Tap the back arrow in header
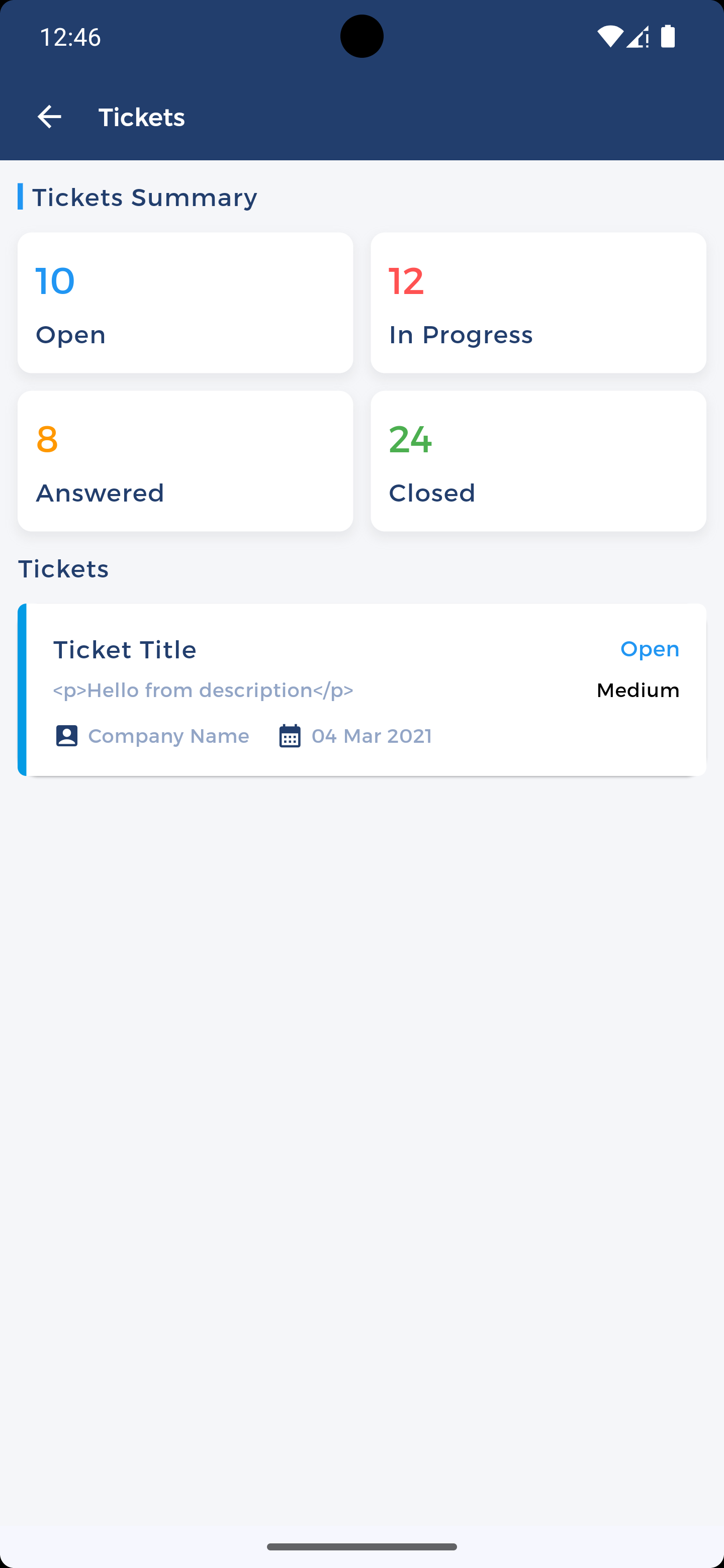Screen dimensions: 724x1568 pos(49,117)
